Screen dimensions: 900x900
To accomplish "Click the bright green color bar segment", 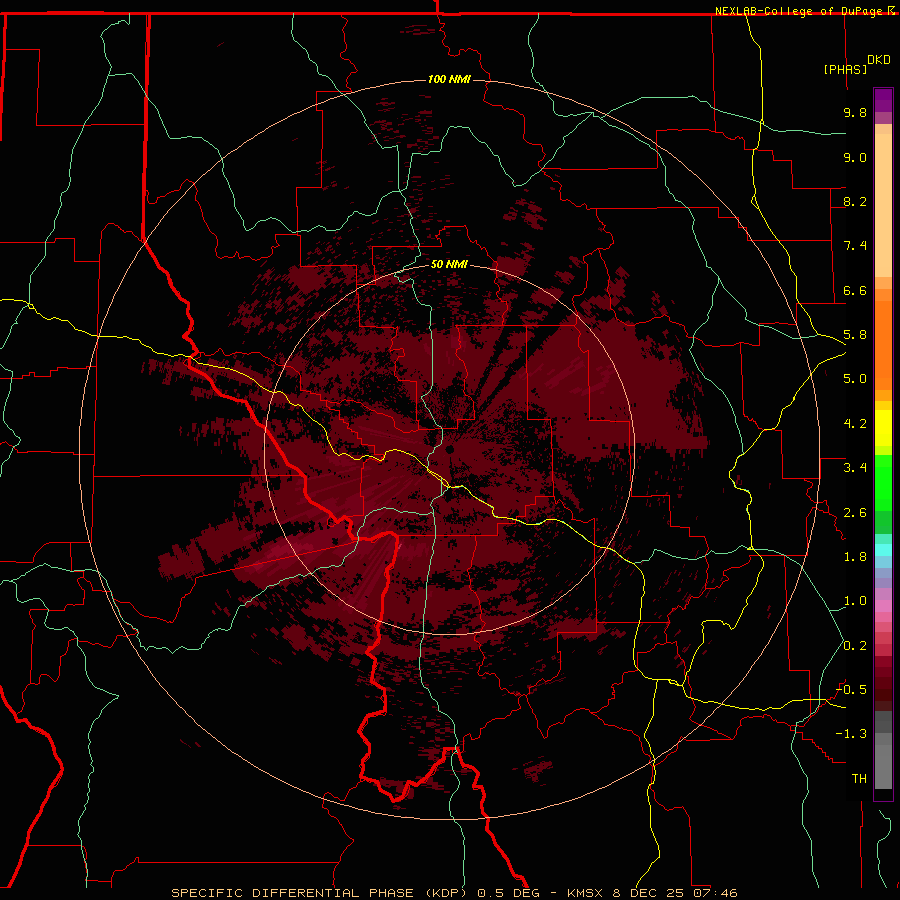I will coord(883,483).
